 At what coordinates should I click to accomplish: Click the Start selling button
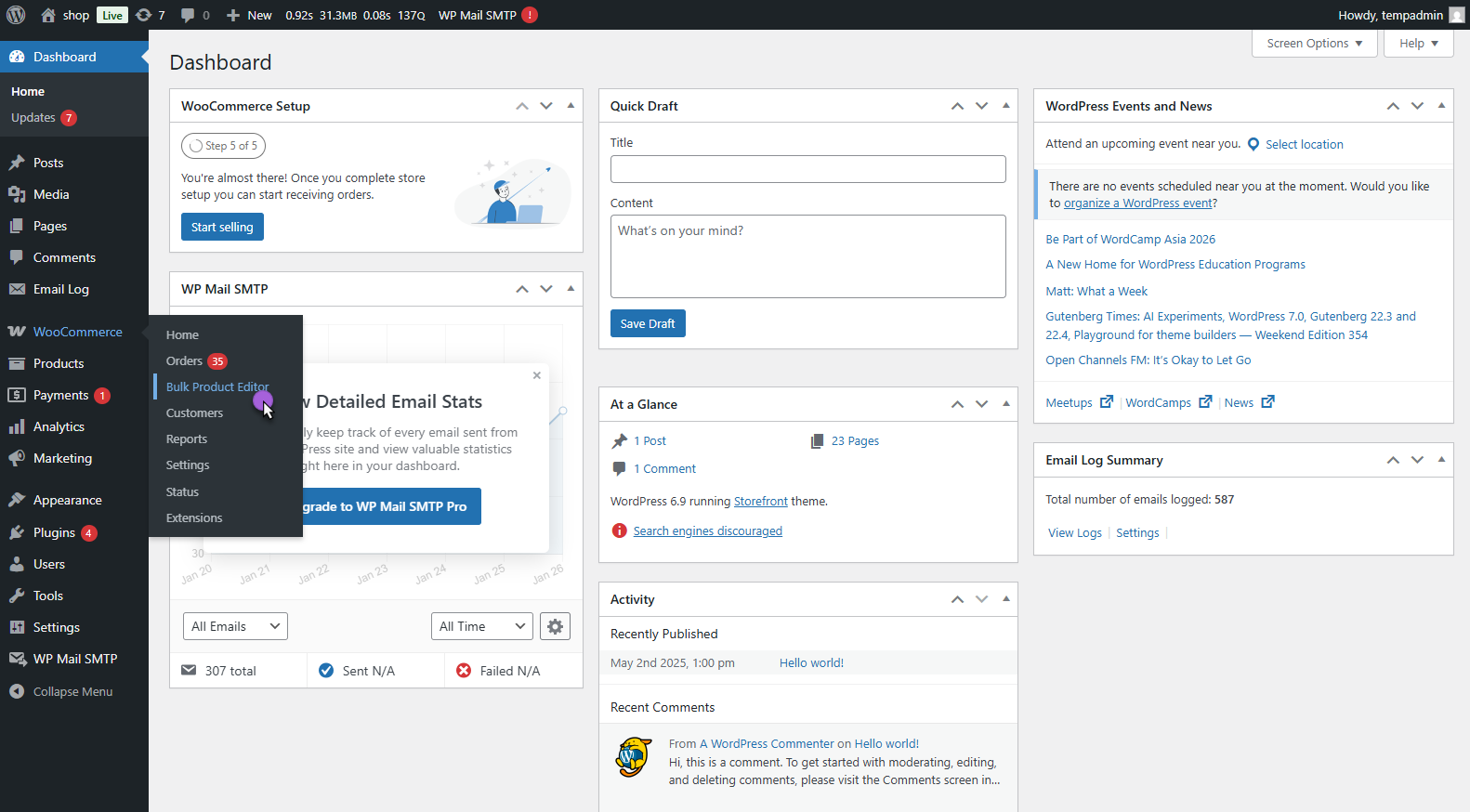pyautogui.click(x=222, y=227)
